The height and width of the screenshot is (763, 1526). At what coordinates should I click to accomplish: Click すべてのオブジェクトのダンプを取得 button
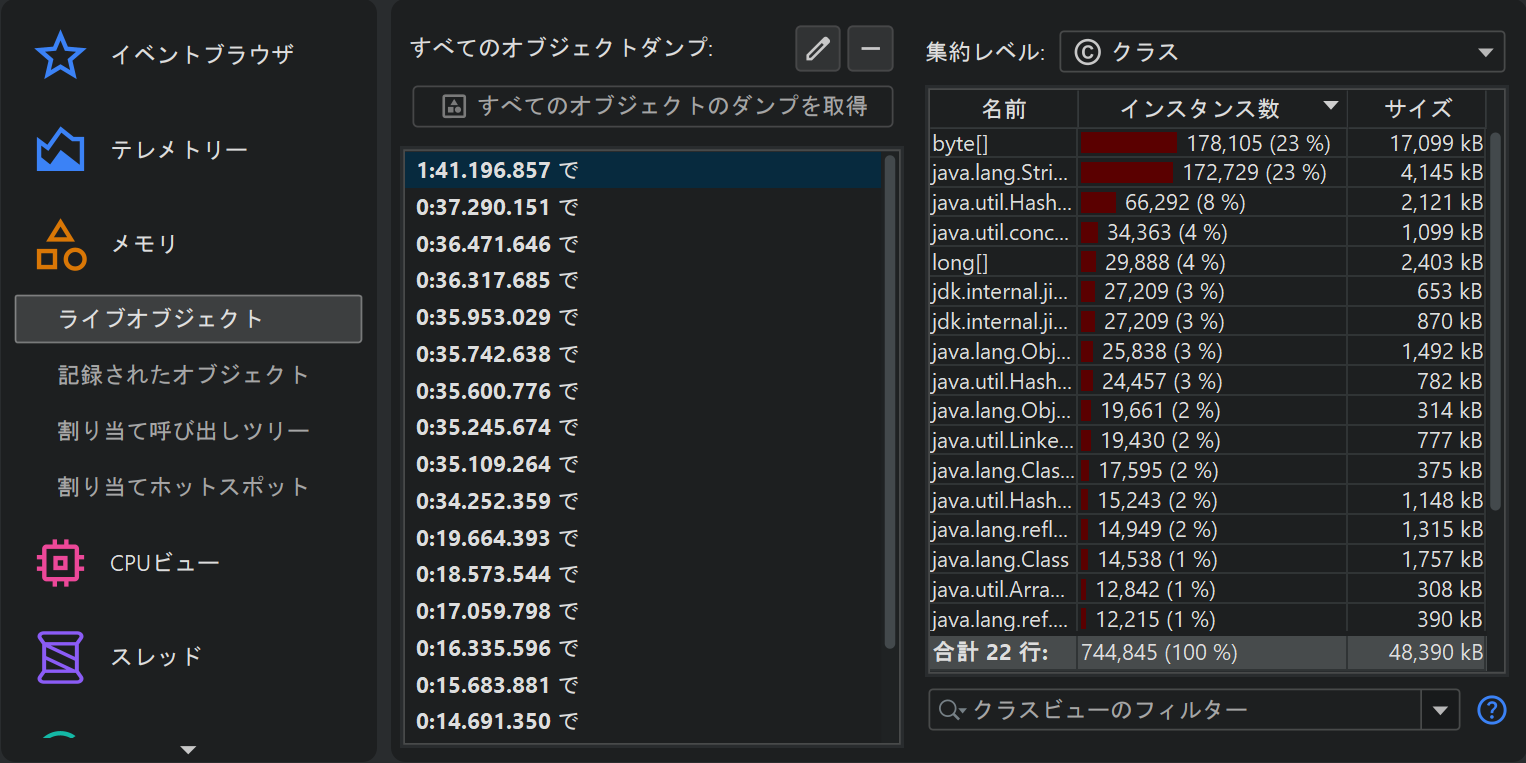(653, 106)
